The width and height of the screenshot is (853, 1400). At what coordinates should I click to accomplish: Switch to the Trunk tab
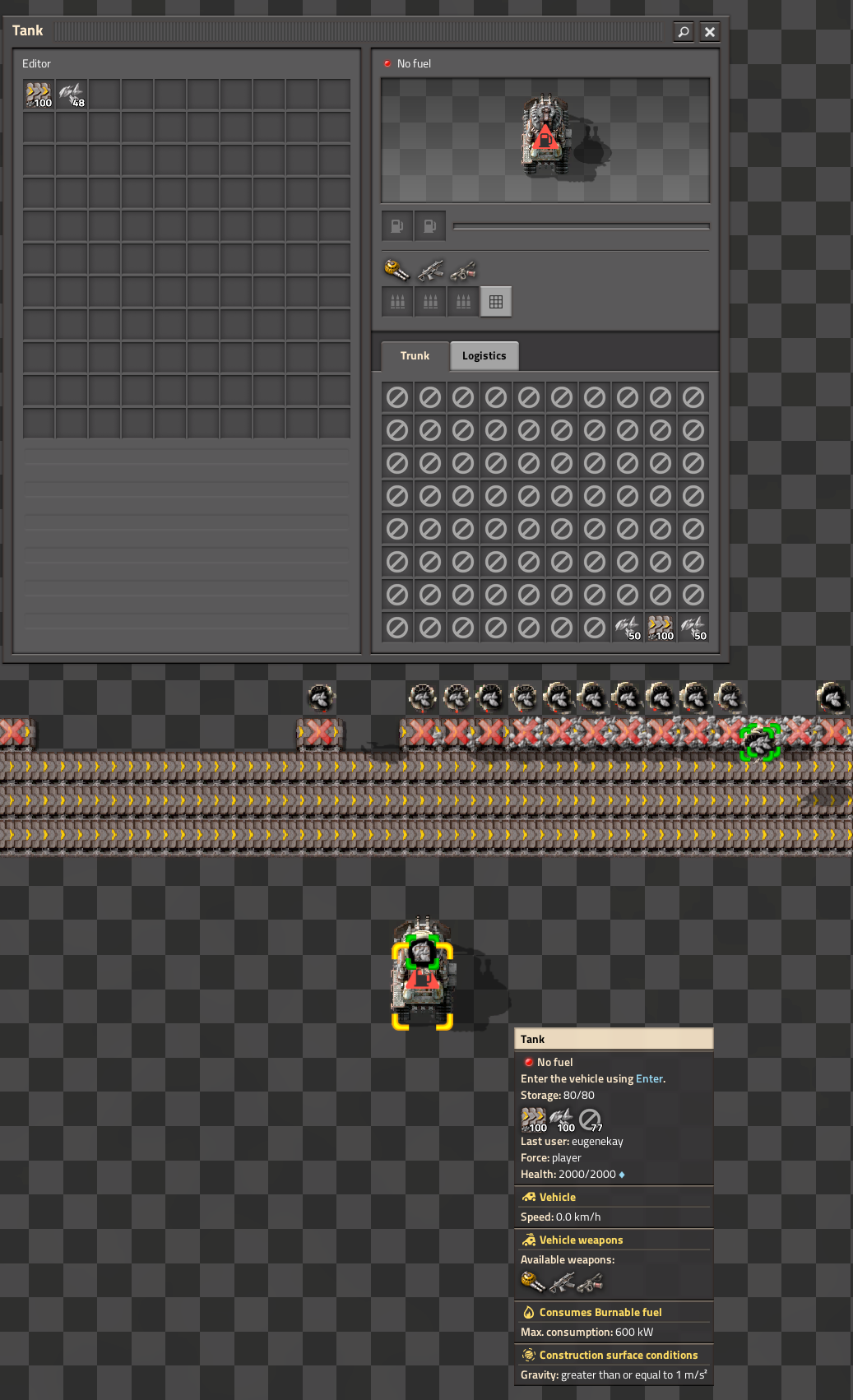[x=415, y=356]
